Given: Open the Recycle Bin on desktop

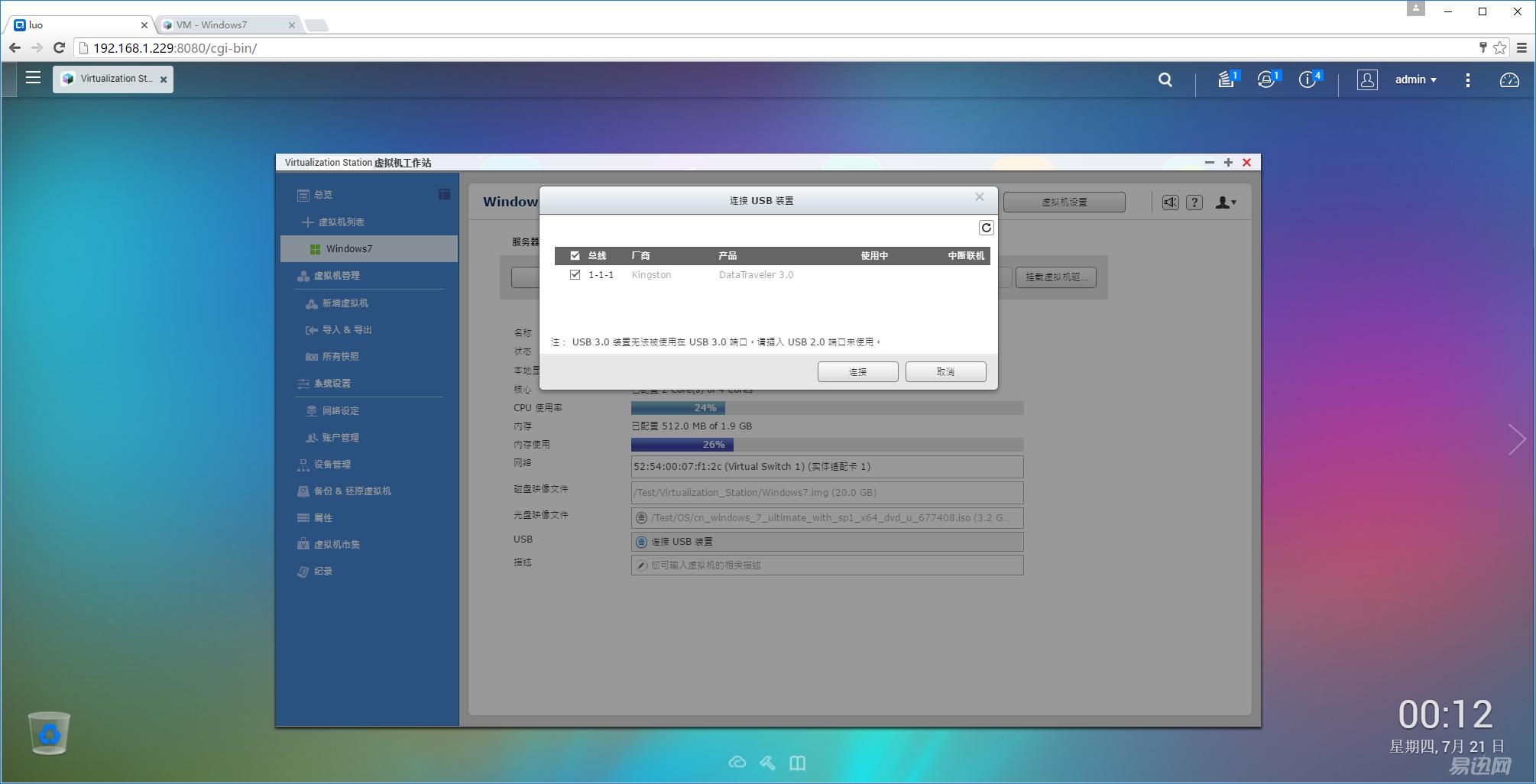Looking at the screenshot, I should click(49, 733).
